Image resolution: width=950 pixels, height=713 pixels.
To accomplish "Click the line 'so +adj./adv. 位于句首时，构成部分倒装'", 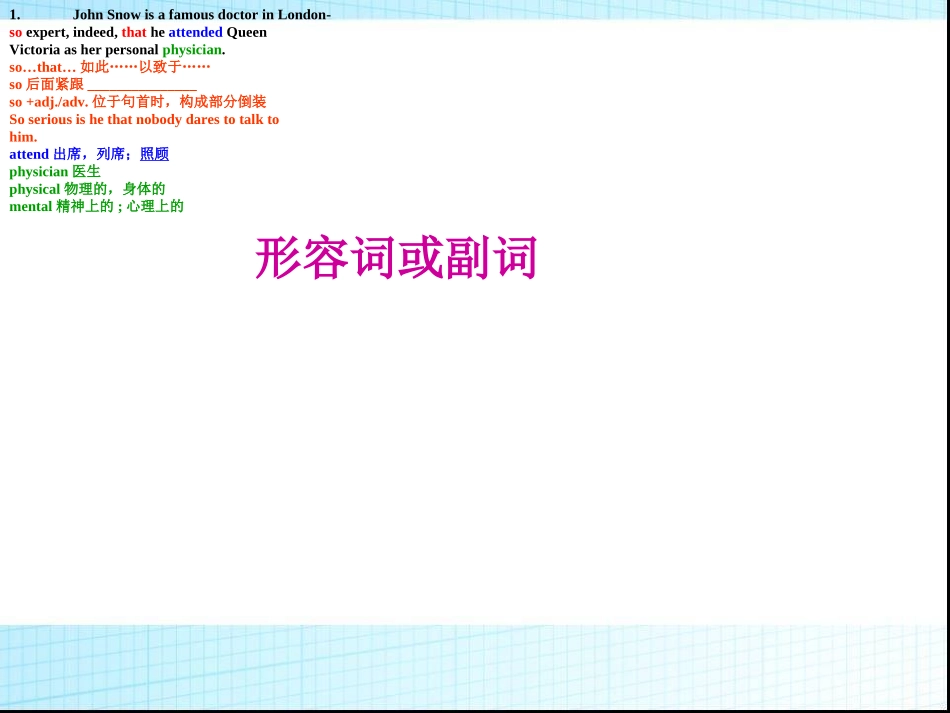I will (138, 102).
